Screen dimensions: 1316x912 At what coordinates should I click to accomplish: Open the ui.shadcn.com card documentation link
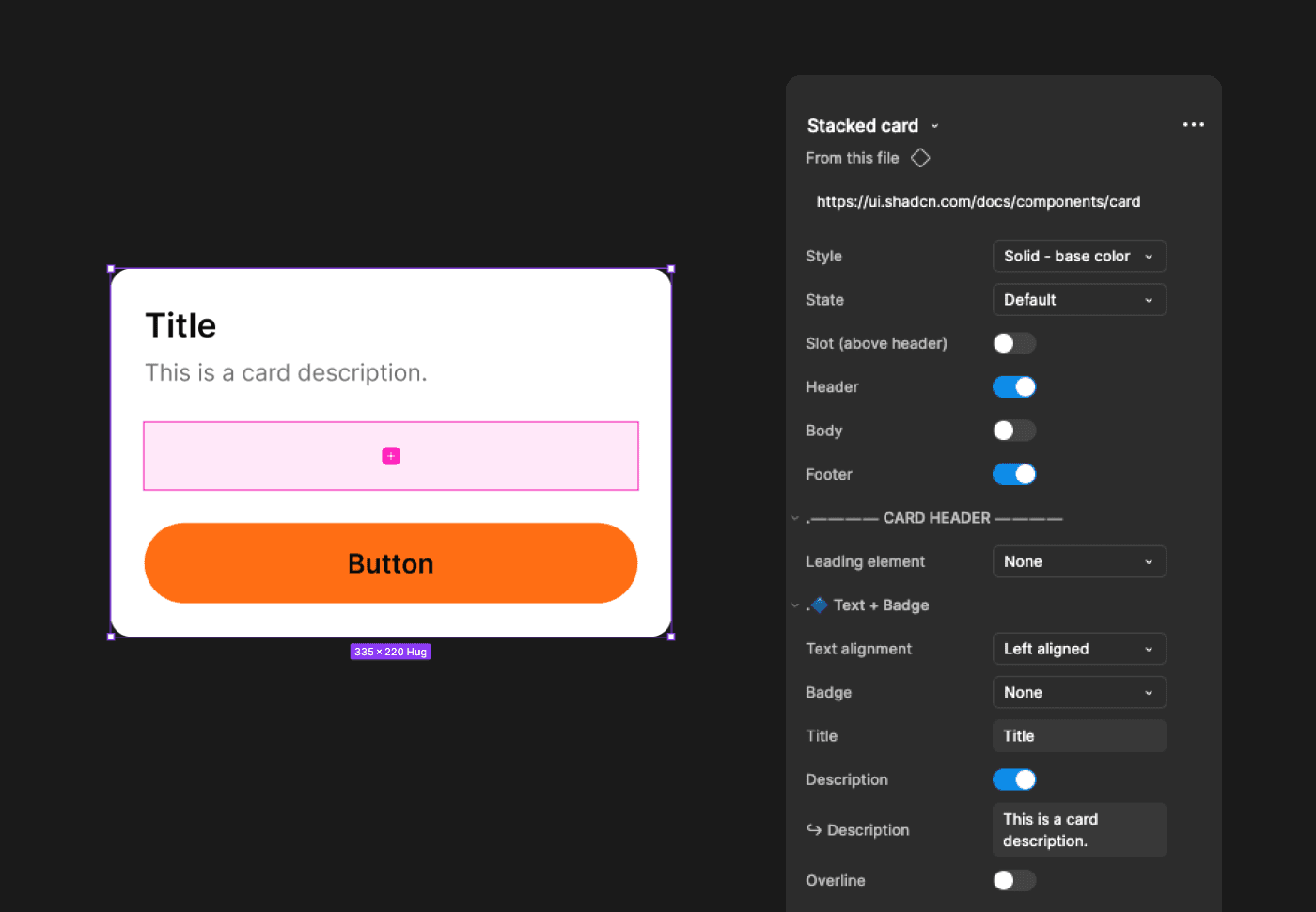(978, 201)
